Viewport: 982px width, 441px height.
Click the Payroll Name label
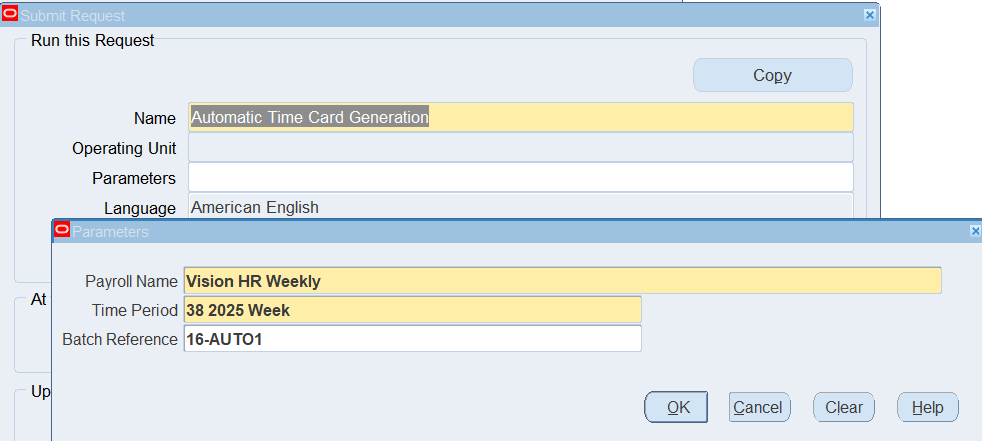[x=131, y=281]
